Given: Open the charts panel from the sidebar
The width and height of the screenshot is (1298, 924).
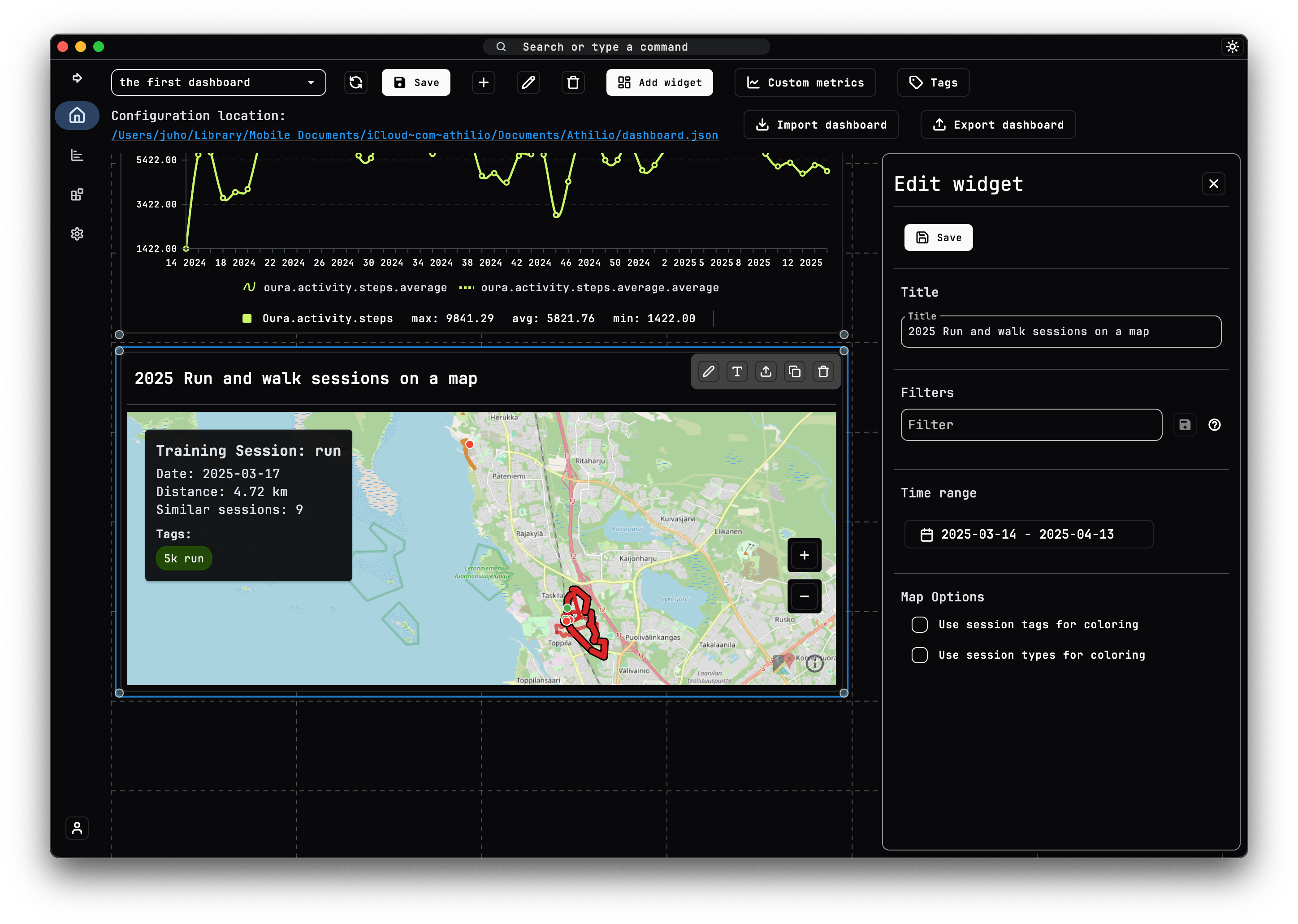Looking at the screenshot, I should 77,155.
